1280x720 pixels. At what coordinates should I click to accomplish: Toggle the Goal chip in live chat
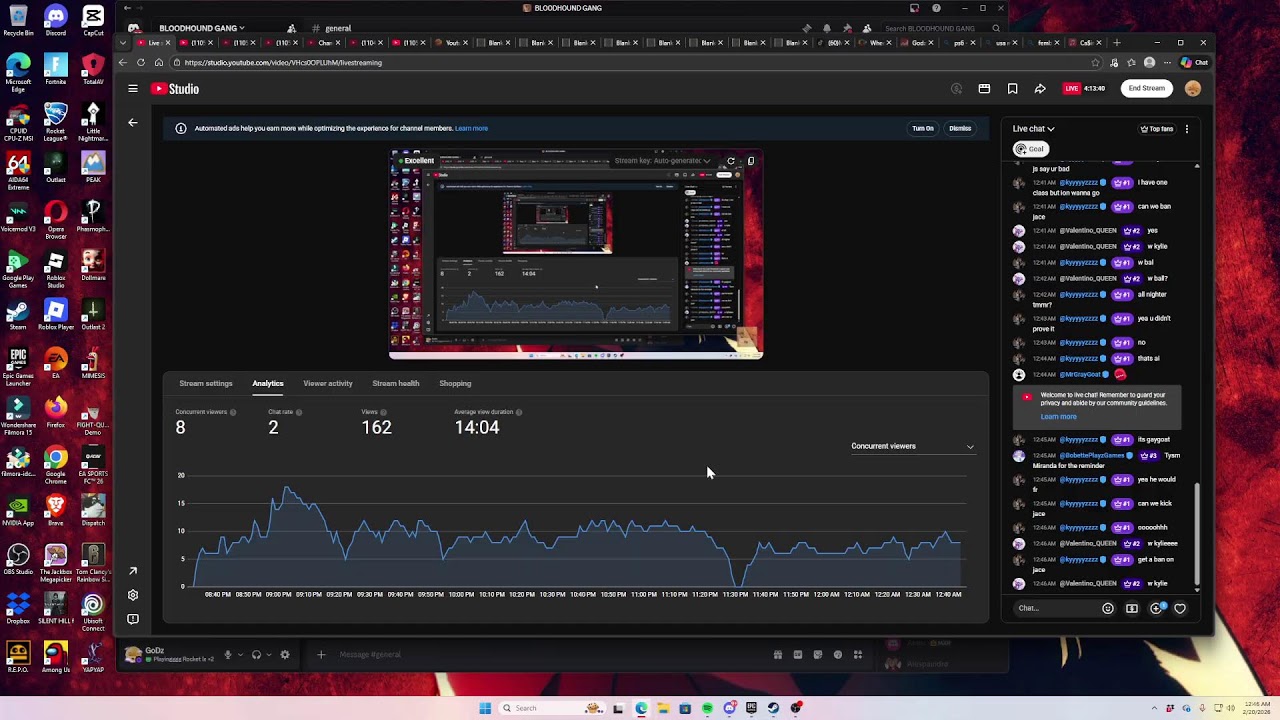(1030, 149)
